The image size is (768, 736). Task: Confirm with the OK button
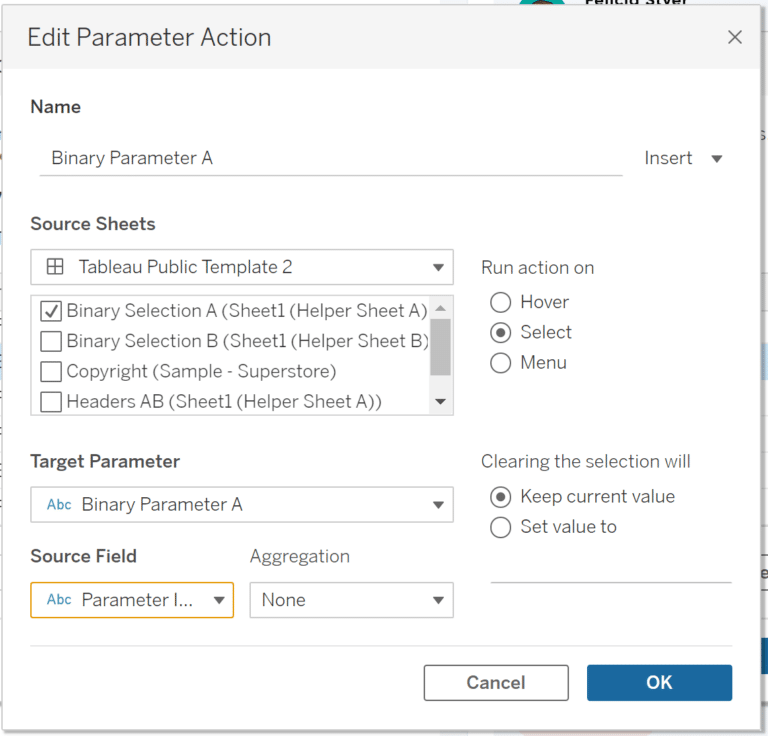click(659, 683)
